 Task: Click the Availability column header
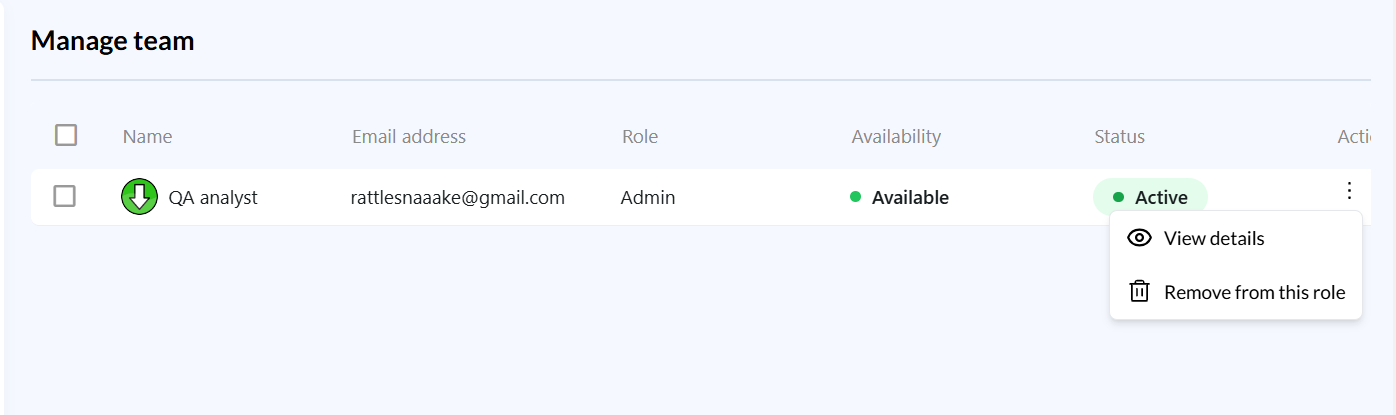tap(895, 136)
